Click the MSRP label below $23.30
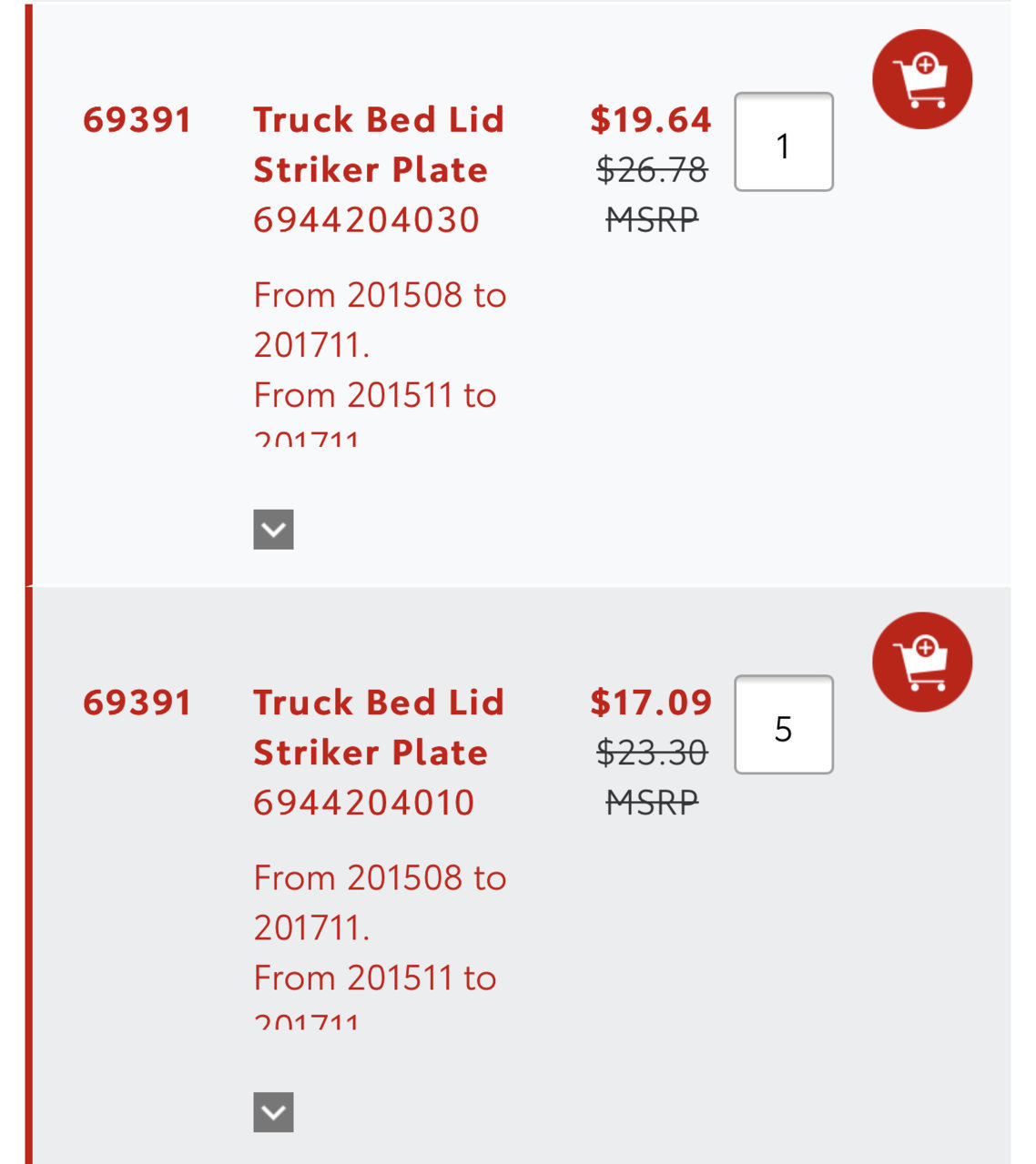This screenshot has width=1036, height=1164. tap(652, 801)
